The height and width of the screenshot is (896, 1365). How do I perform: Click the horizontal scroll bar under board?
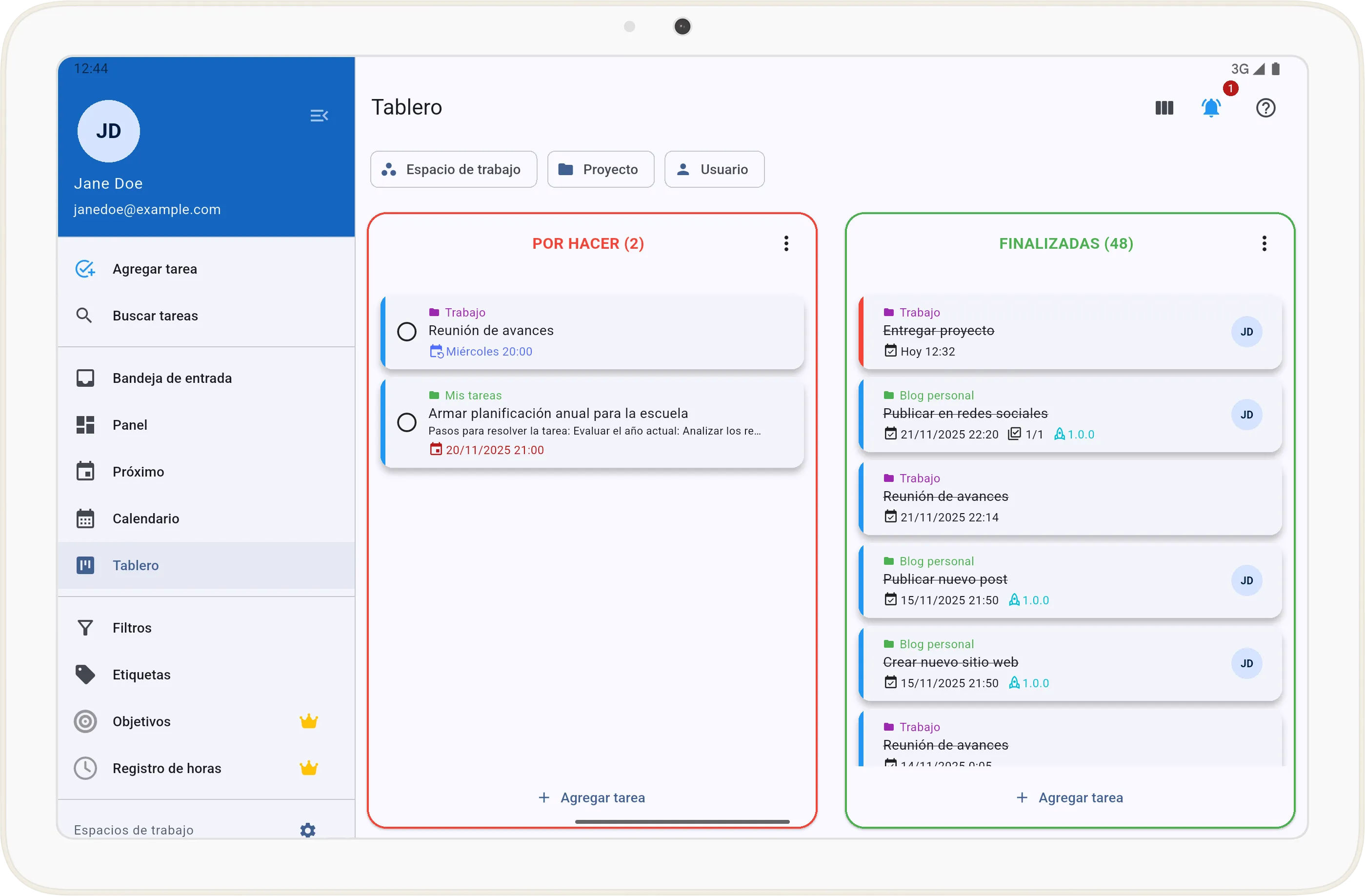(682, 821)
